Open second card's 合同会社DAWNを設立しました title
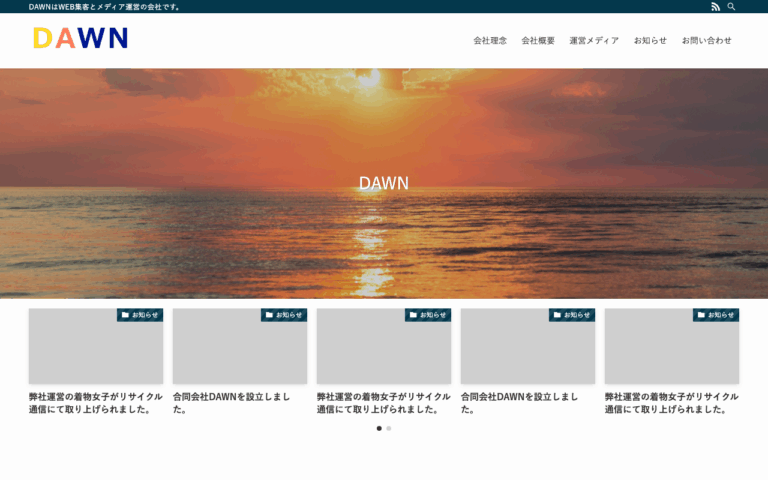 coord(231,403)
